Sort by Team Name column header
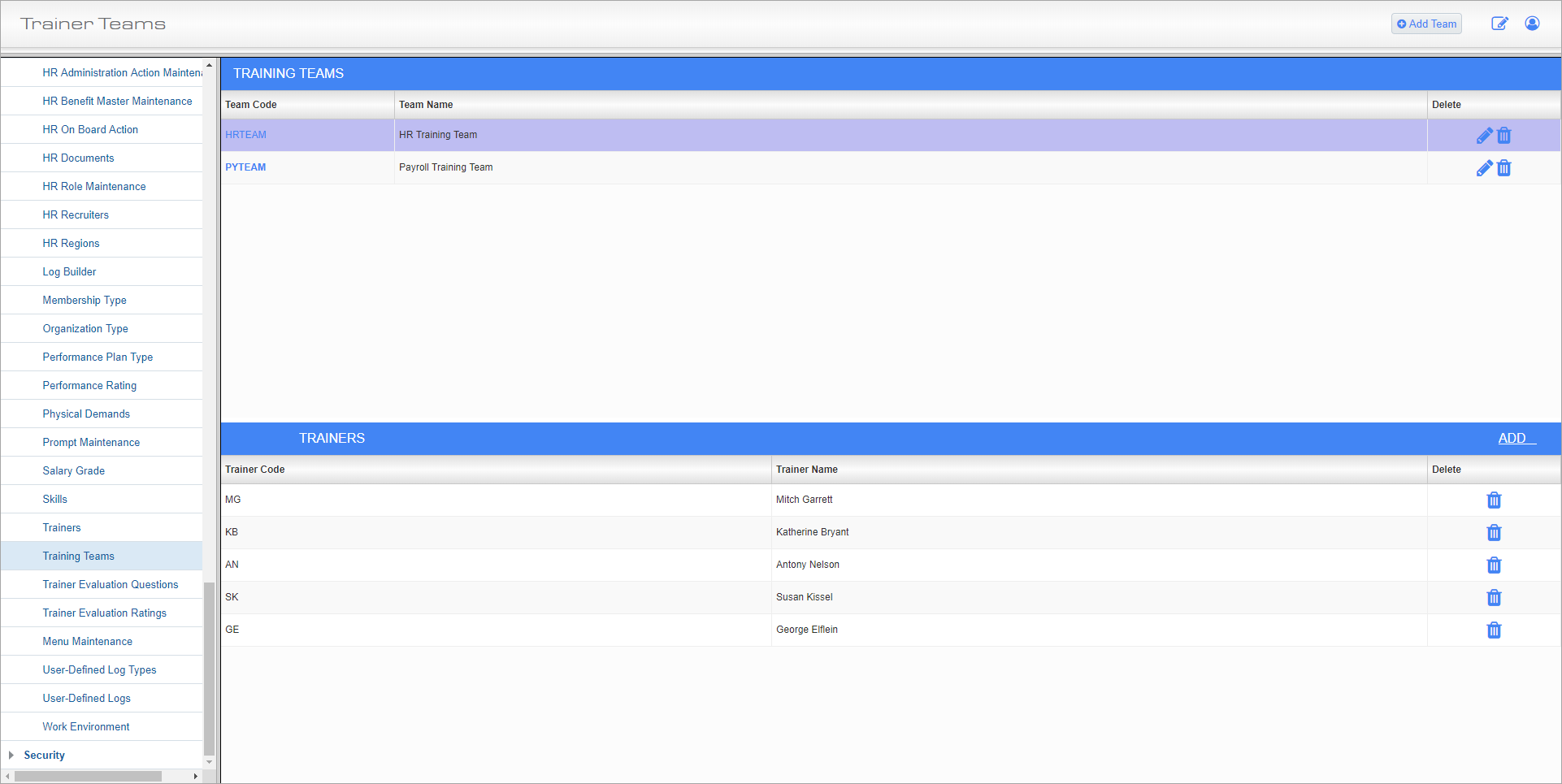This screenshot has height=784, width=1562. (x=426, y=105)
